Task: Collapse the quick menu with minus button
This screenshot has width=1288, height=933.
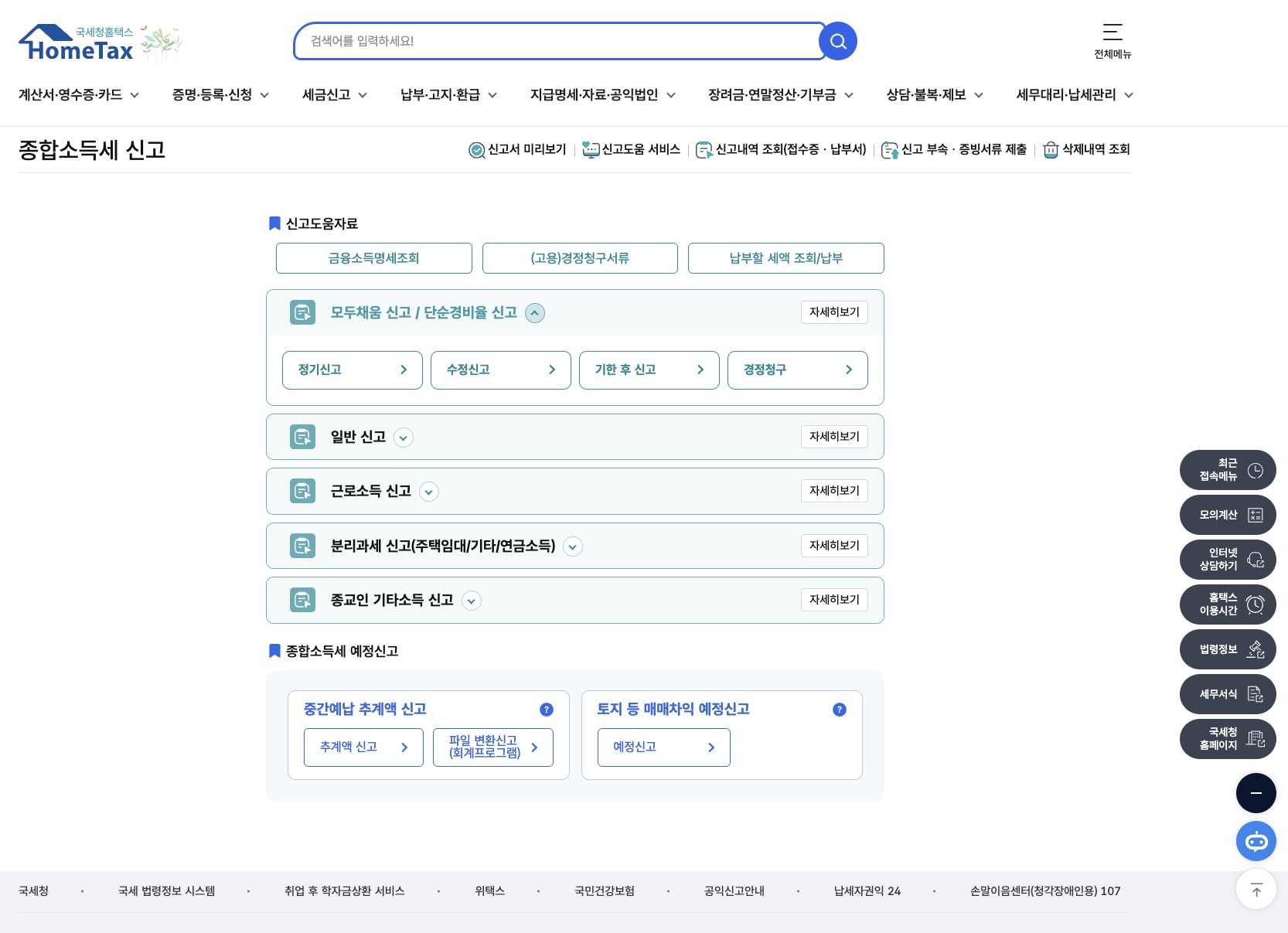Action: [x=1256, y=793]
